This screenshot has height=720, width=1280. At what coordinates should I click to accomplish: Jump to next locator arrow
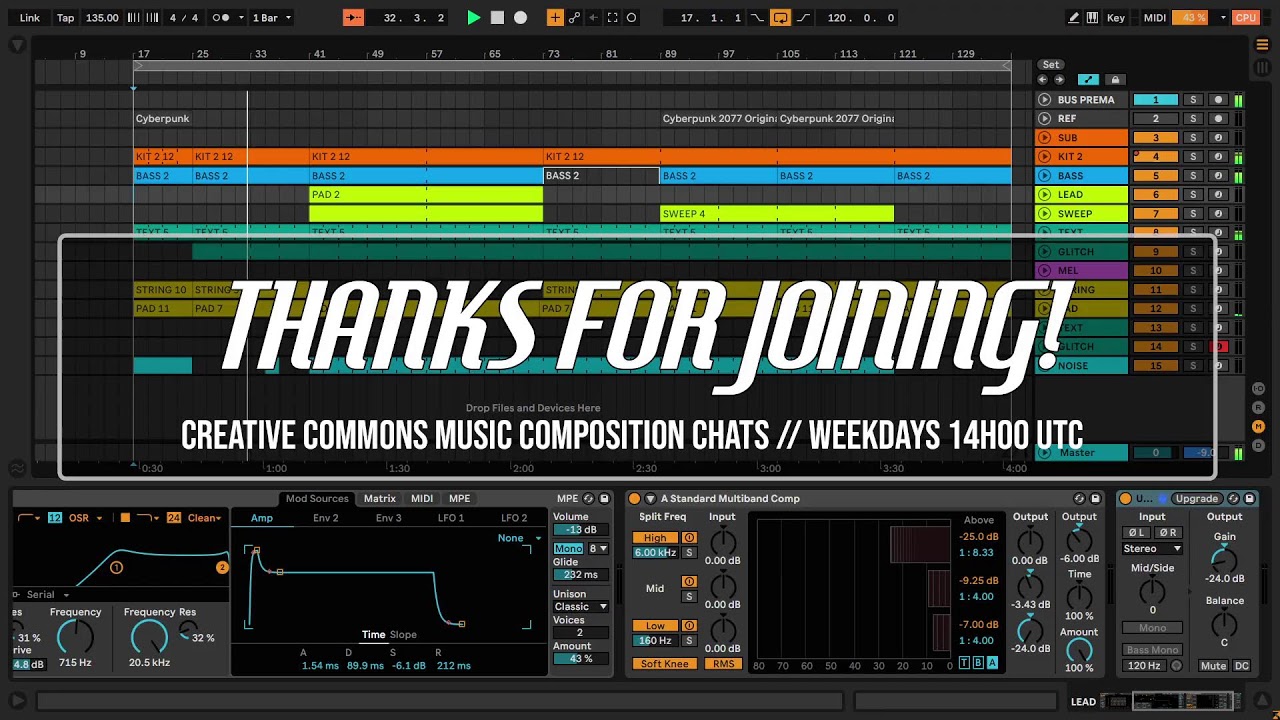(x=1059, y=80)
